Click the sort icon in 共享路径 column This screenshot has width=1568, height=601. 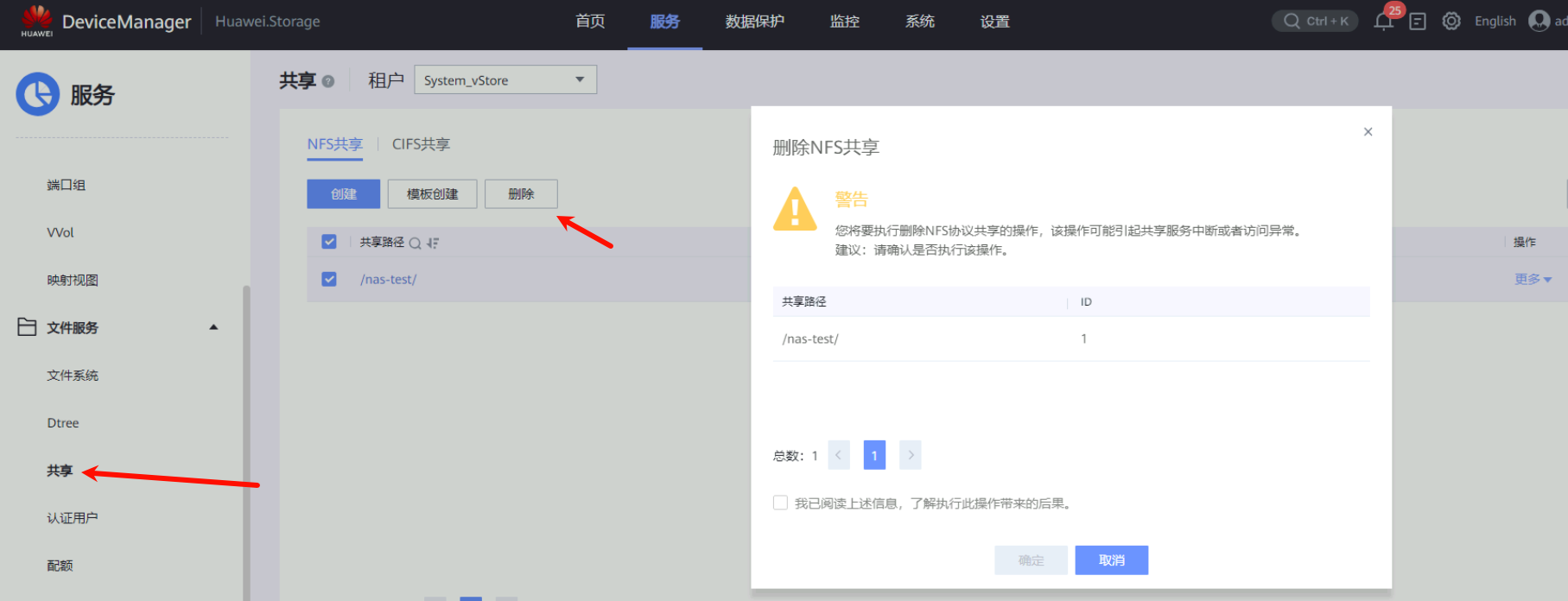433,243
